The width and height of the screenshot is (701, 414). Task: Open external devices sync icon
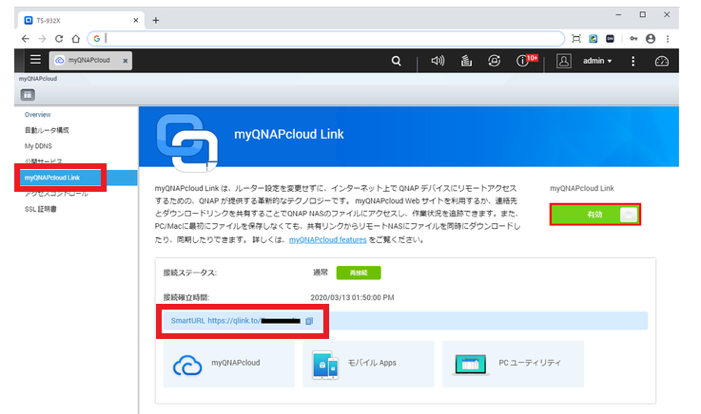(494, 60)
